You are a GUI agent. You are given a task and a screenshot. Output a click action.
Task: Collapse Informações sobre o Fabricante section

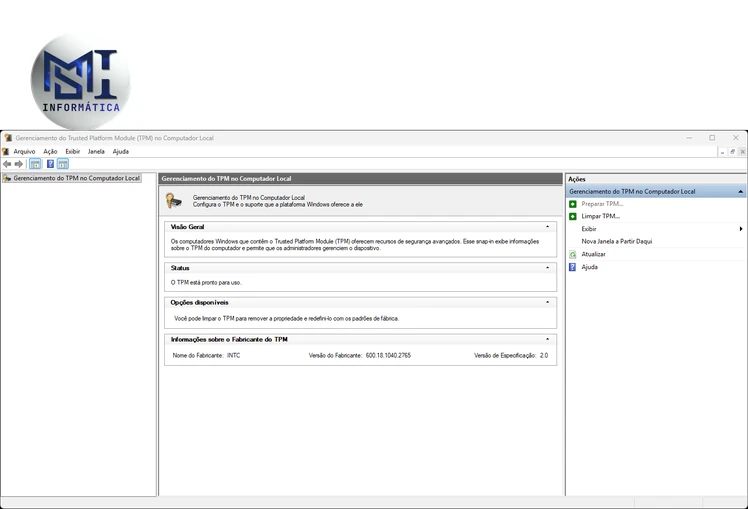547,339
